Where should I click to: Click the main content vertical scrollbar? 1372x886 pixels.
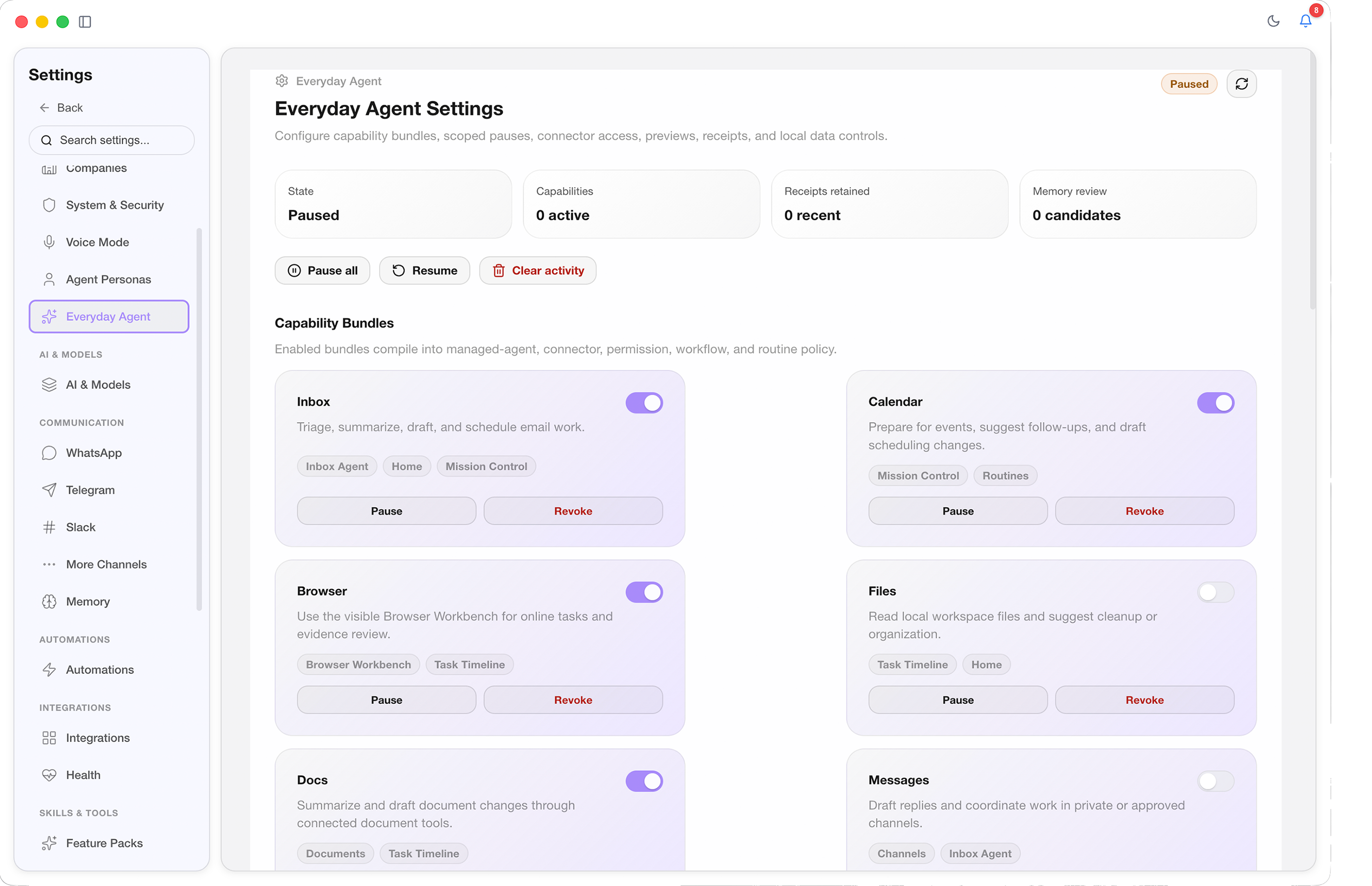click(x=1312, y=181)
